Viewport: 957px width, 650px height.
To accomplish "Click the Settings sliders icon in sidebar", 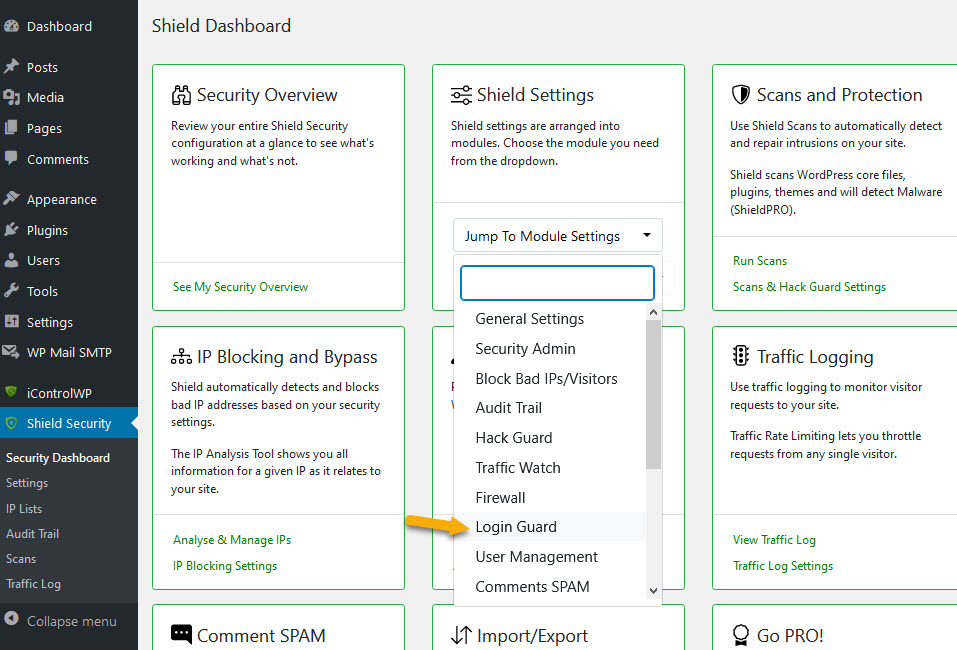I will 11,321.
